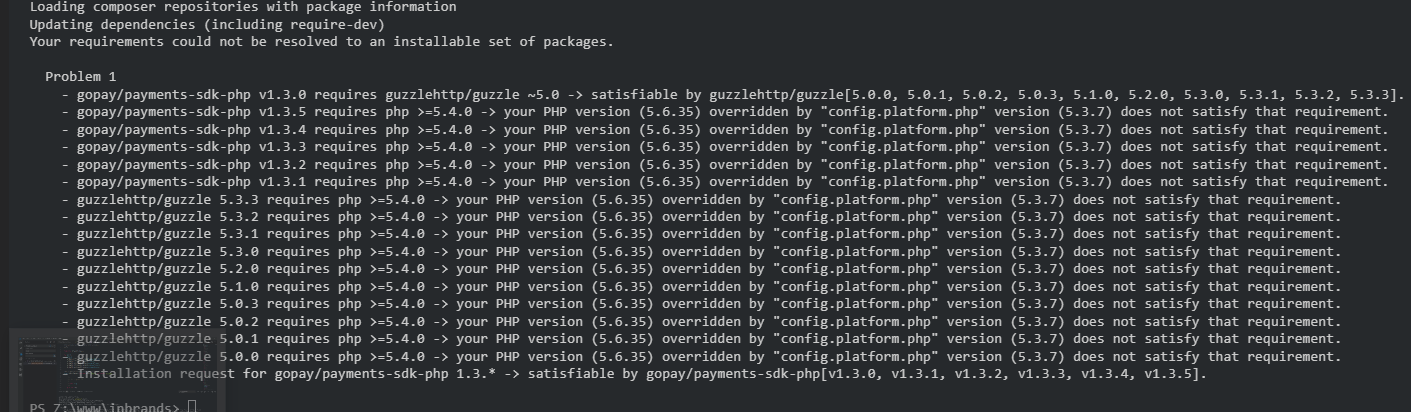Click the "Your requirements could not be resolved" message

[321, 41]
